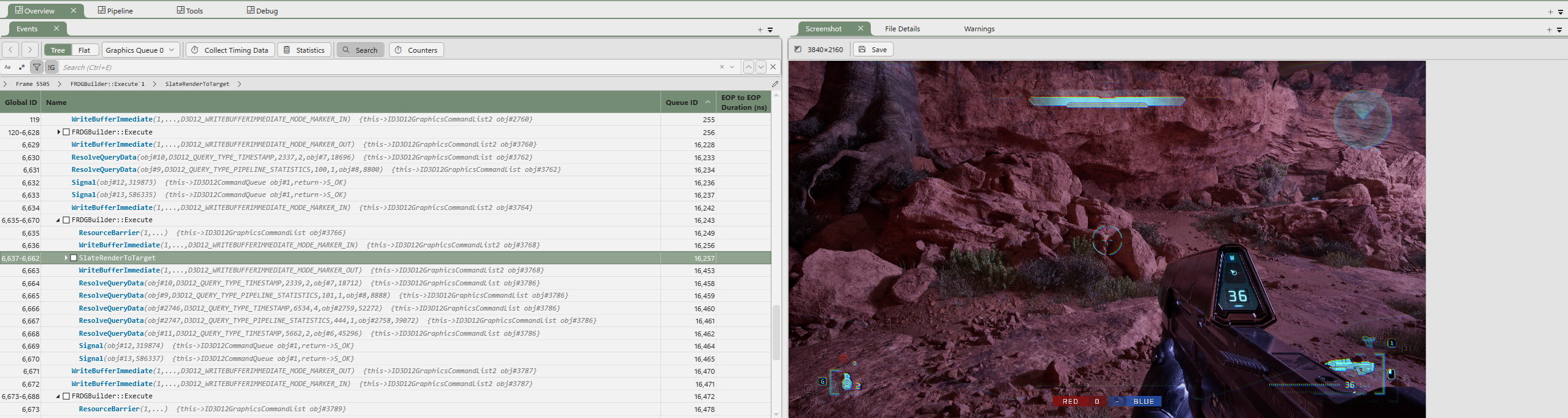
Task: Open the Warnings tab
Action: pos(979,29)
